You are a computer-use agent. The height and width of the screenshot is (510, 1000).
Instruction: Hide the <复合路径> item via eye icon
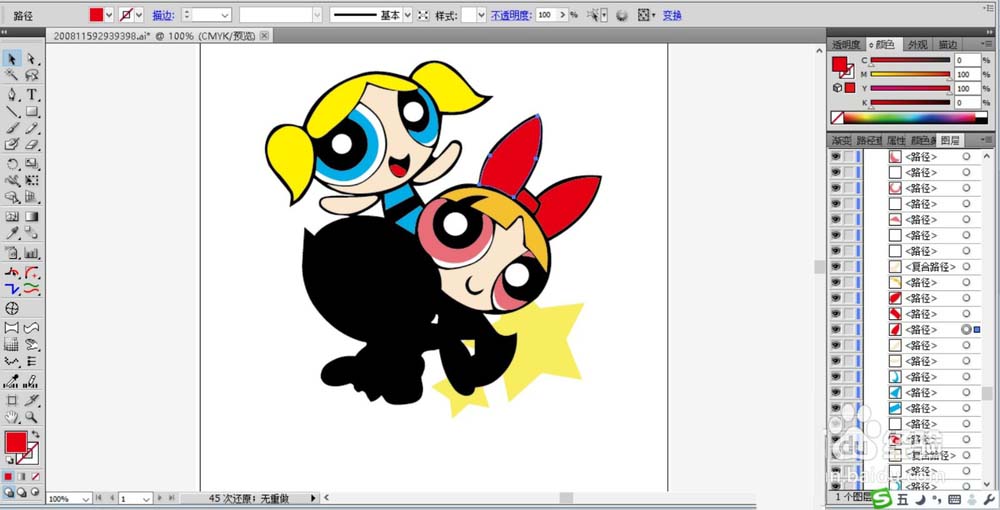pyautogui.click(x=835, y=266)
